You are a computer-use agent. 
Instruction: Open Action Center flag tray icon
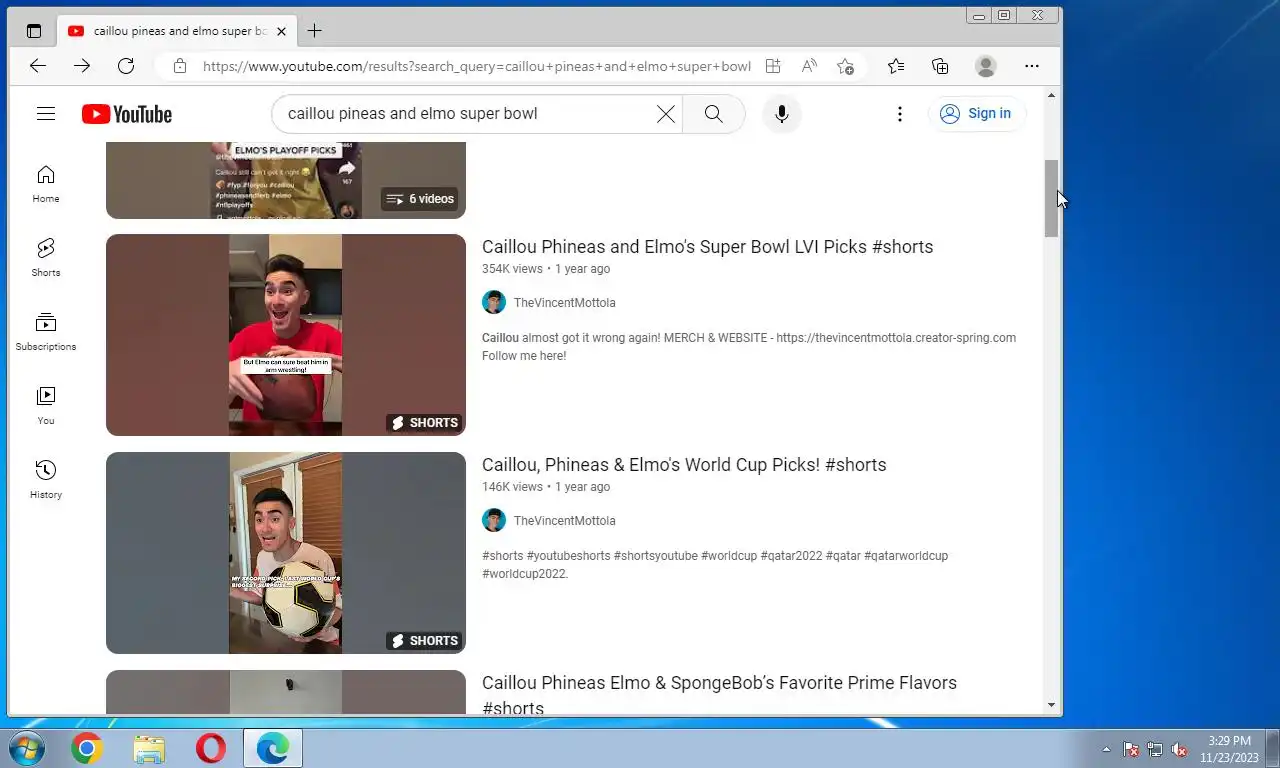point(1131,749)
